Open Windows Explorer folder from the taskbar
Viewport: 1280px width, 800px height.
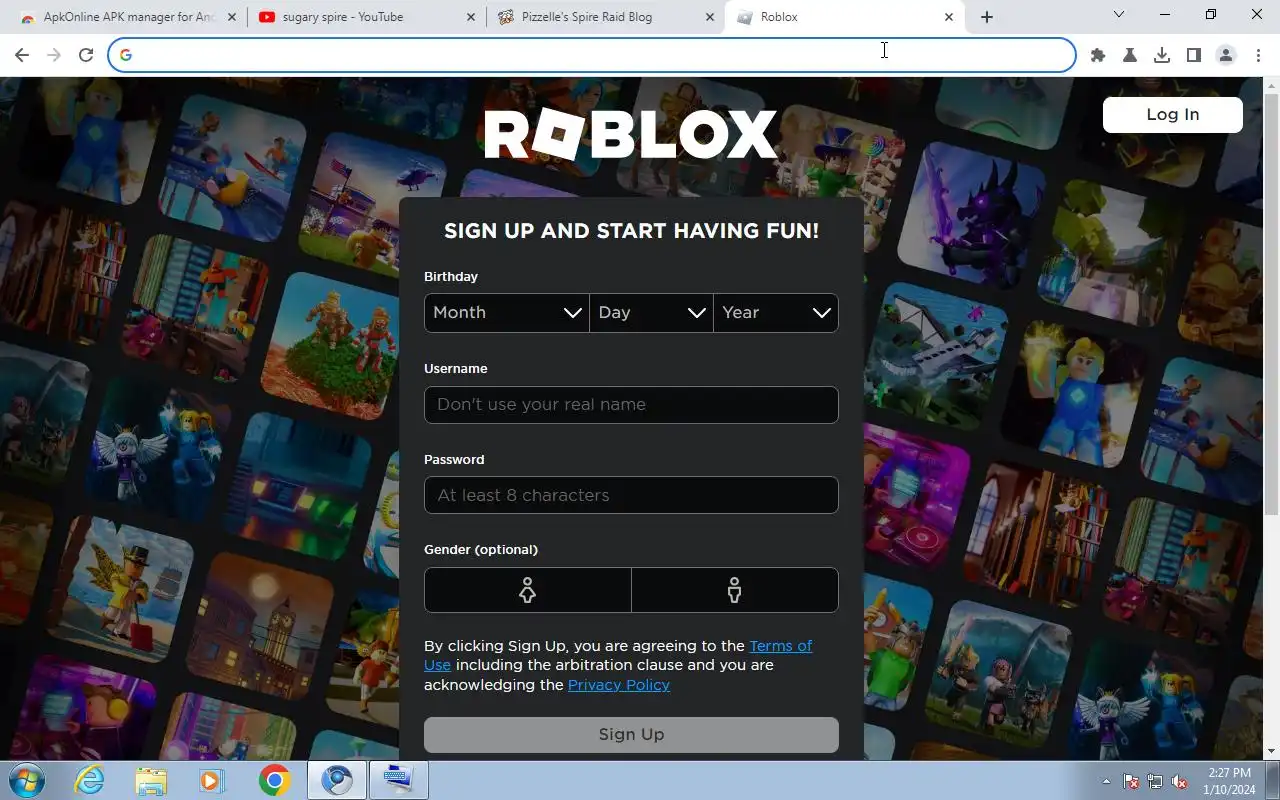pyautogui.click(x=151, y=780)
